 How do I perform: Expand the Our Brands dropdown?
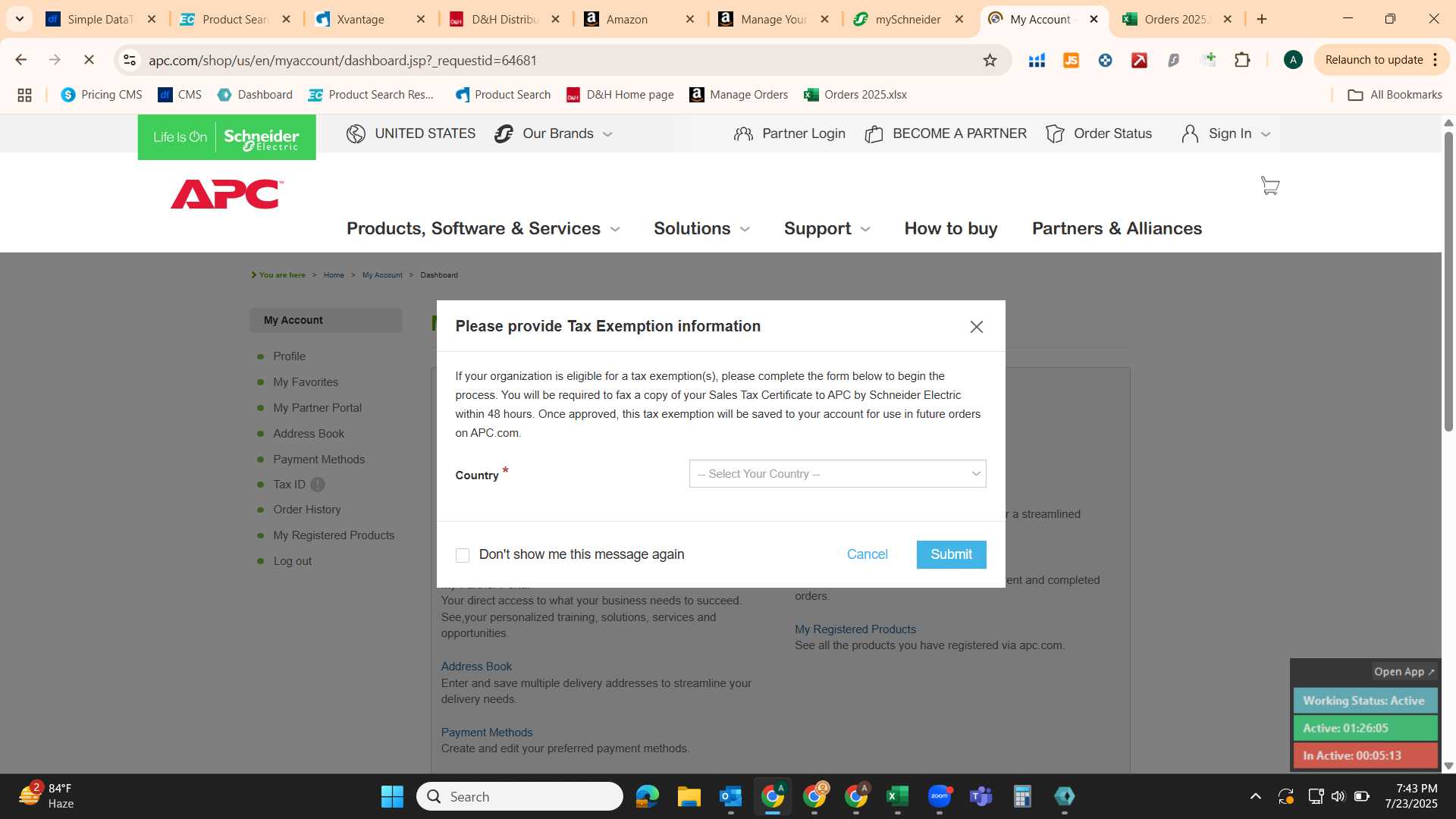(x=554, y=134)
